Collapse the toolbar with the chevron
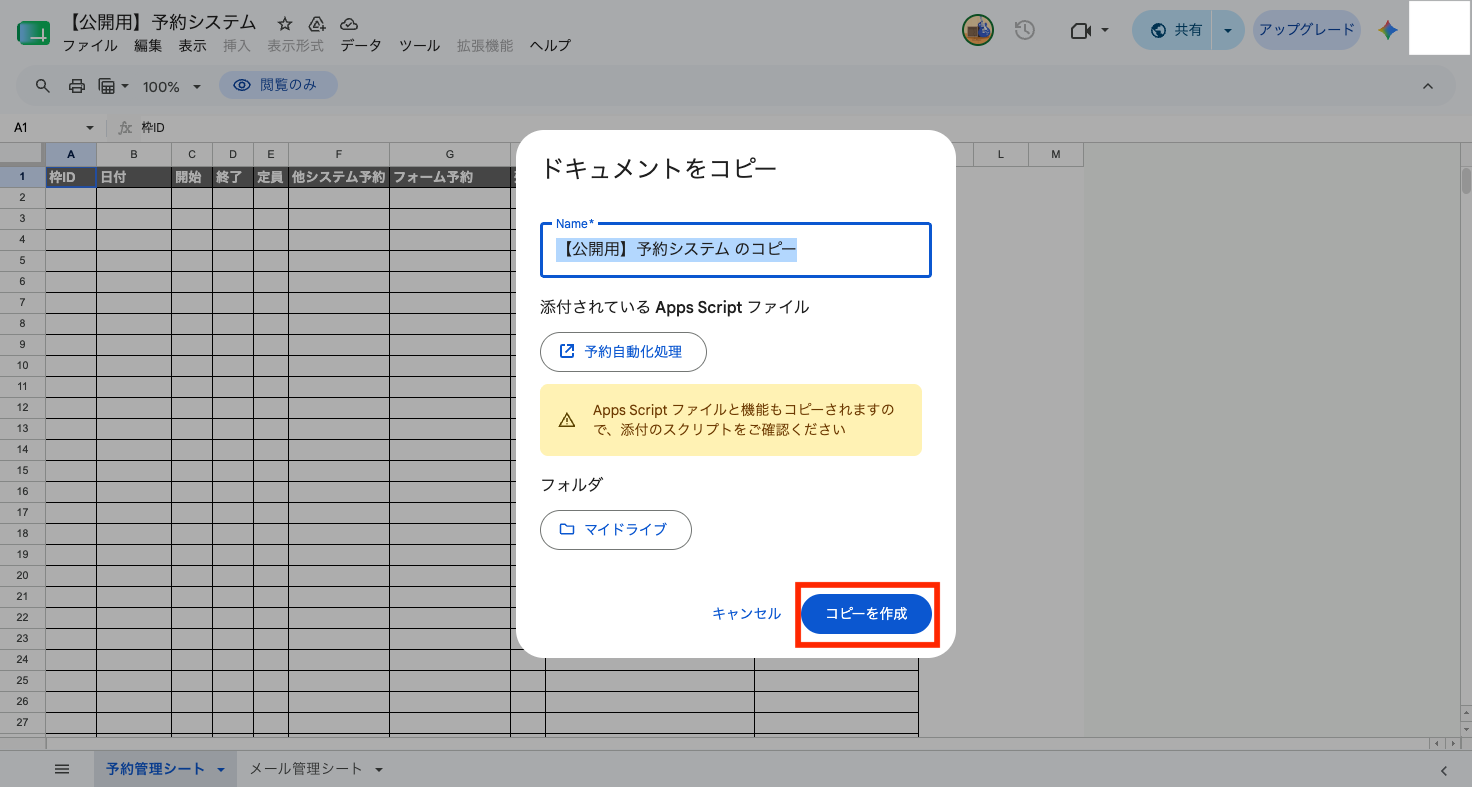 (1428, 86)
